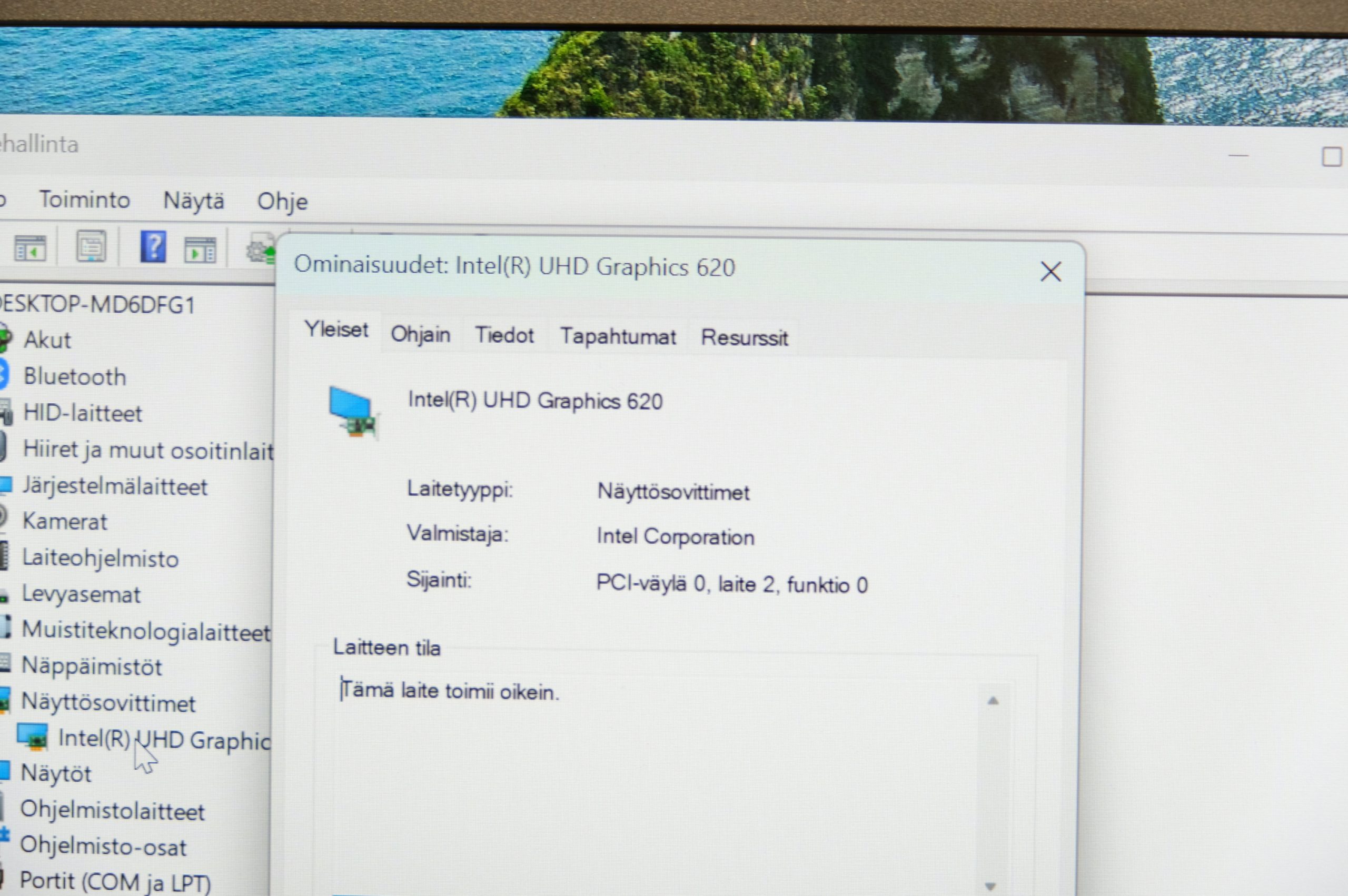
Task: Select Ohjelmistolaitteet category
Action: 113,811
